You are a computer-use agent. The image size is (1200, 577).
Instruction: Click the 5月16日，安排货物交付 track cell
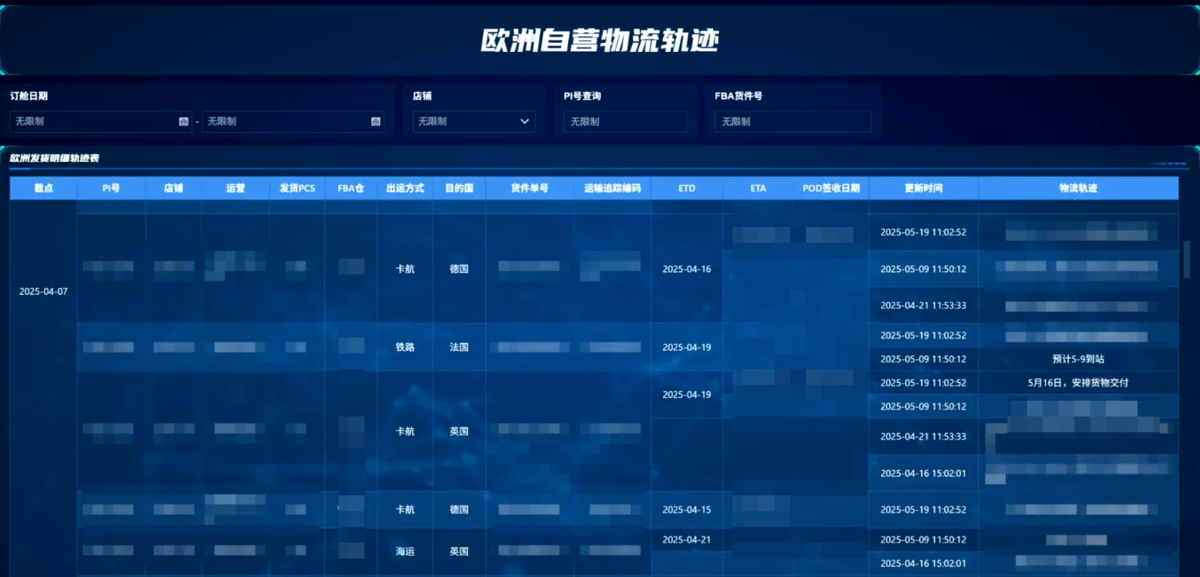click(1078, 383)
